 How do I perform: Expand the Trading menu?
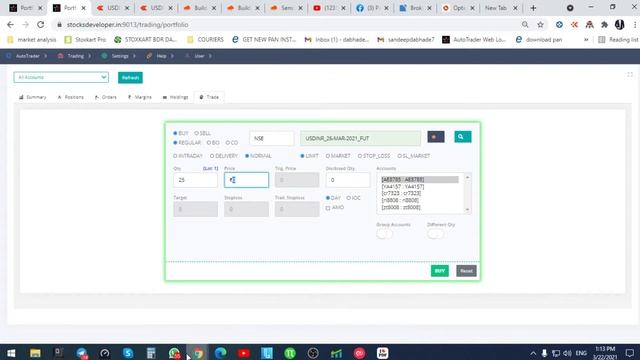coord(75,56)
